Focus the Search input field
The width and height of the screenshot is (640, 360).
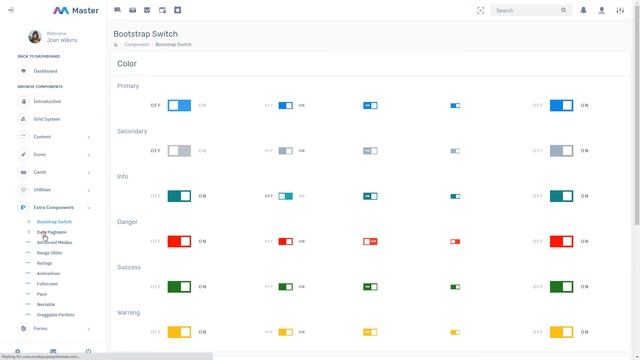coord(527,11)
